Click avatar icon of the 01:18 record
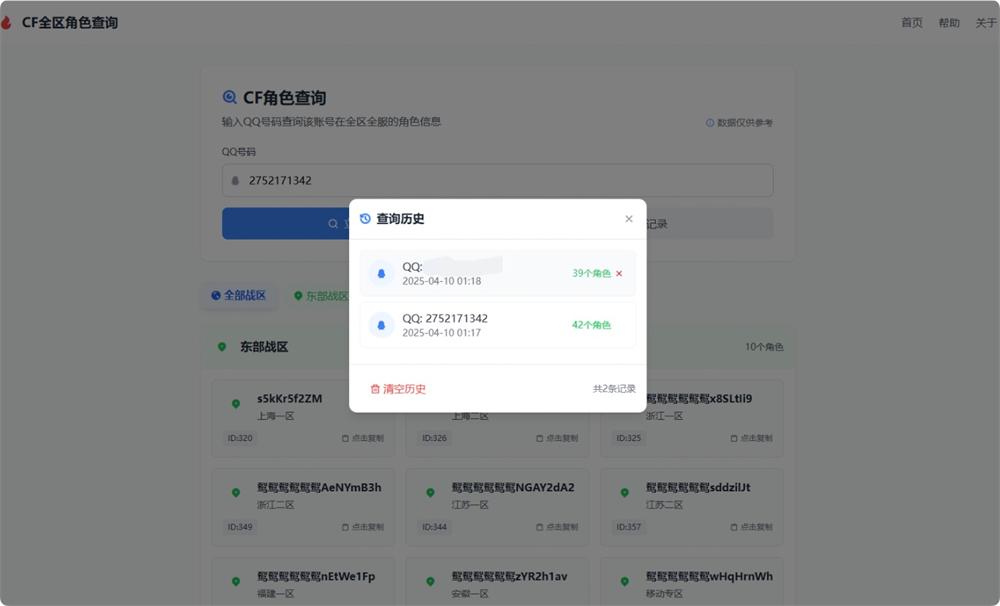The height and width of the screenshot is (606, 1000). click(381, 273)
